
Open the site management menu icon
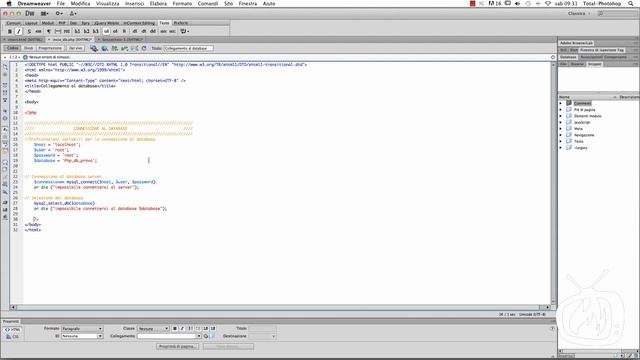tap(73, 13)
